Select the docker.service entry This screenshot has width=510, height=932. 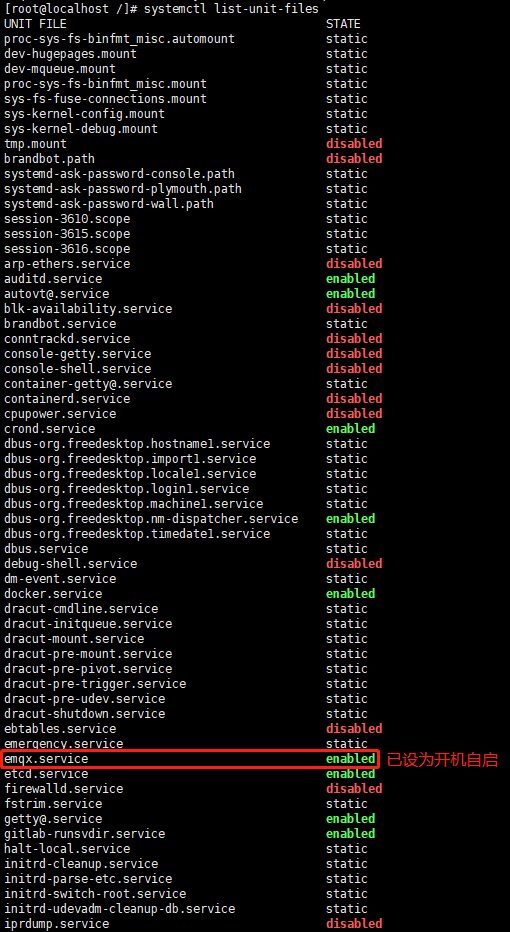[53, 594]
